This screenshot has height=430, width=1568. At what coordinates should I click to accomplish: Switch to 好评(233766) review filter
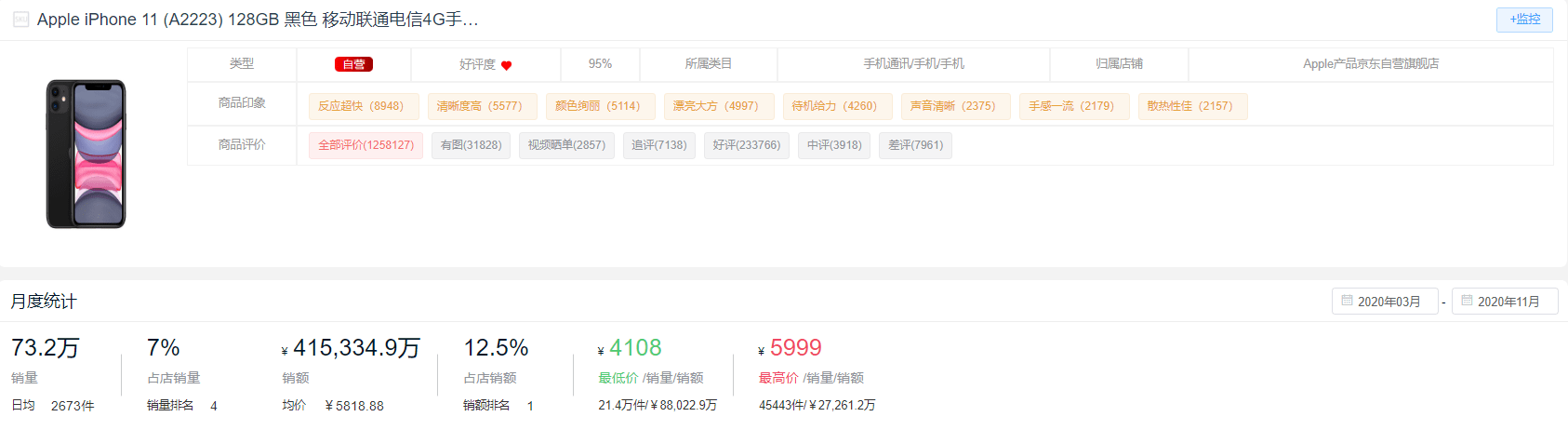tap(747, 145)
